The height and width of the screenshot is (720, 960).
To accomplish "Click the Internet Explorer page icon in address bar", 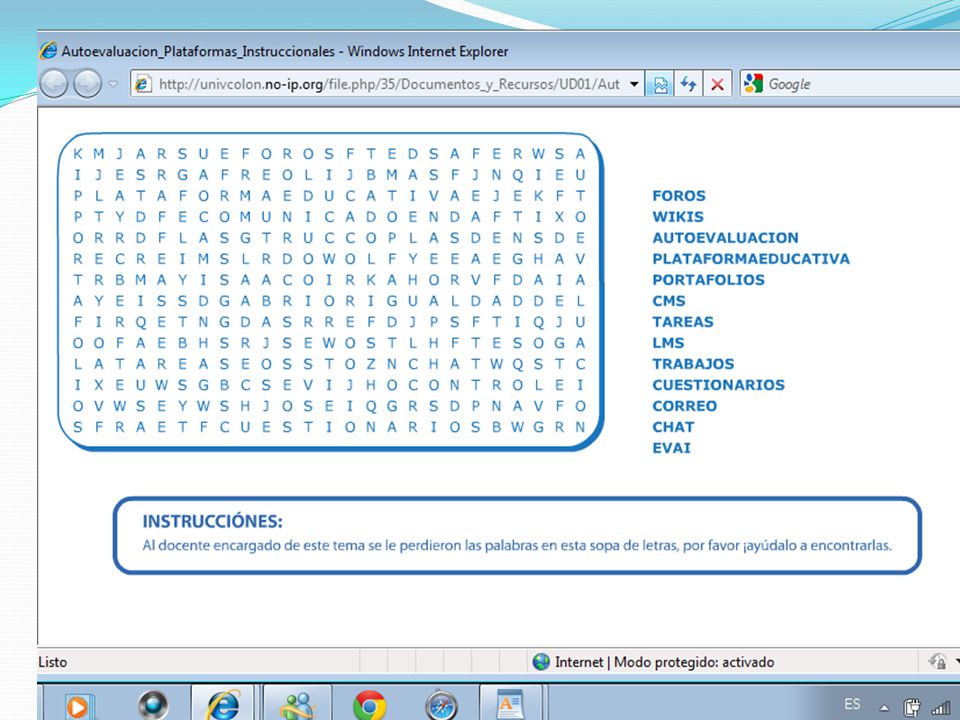I will click(x=143, y=84).
